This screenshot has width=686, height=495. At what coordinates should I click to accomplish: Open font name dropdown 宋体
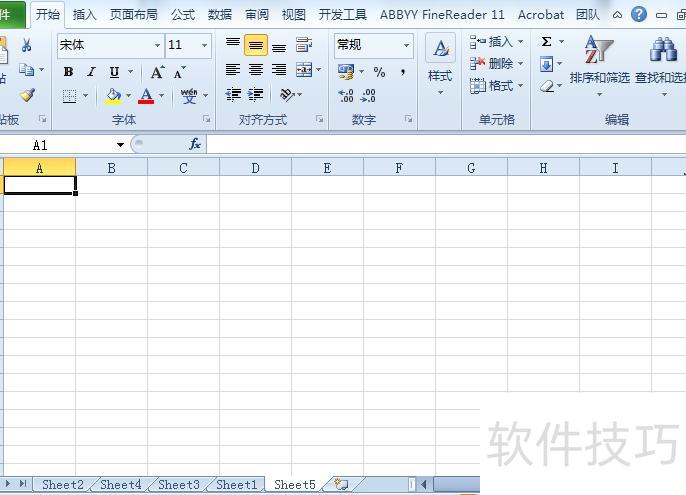click(158, 46)
